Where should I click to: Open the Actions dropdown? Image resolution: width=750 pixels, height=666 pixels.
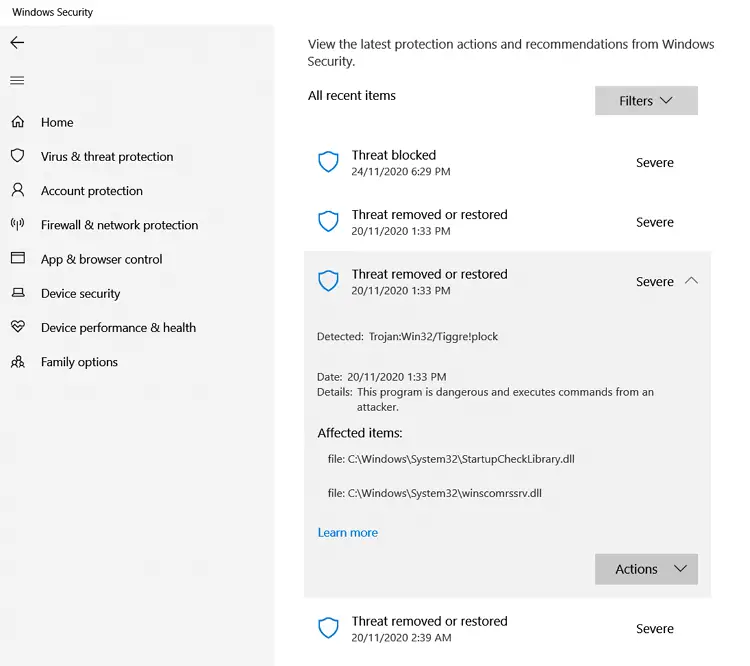[646, 569]
